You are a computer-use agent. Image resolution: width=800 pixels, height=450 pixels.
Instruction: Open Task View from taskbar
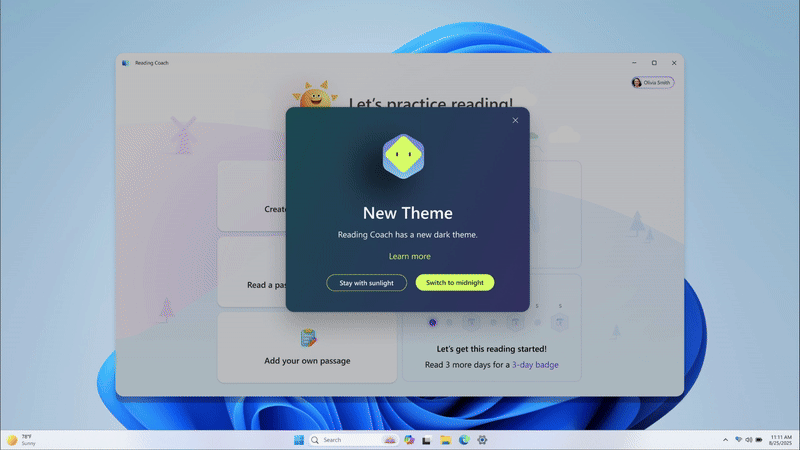[x=427, y=440]
